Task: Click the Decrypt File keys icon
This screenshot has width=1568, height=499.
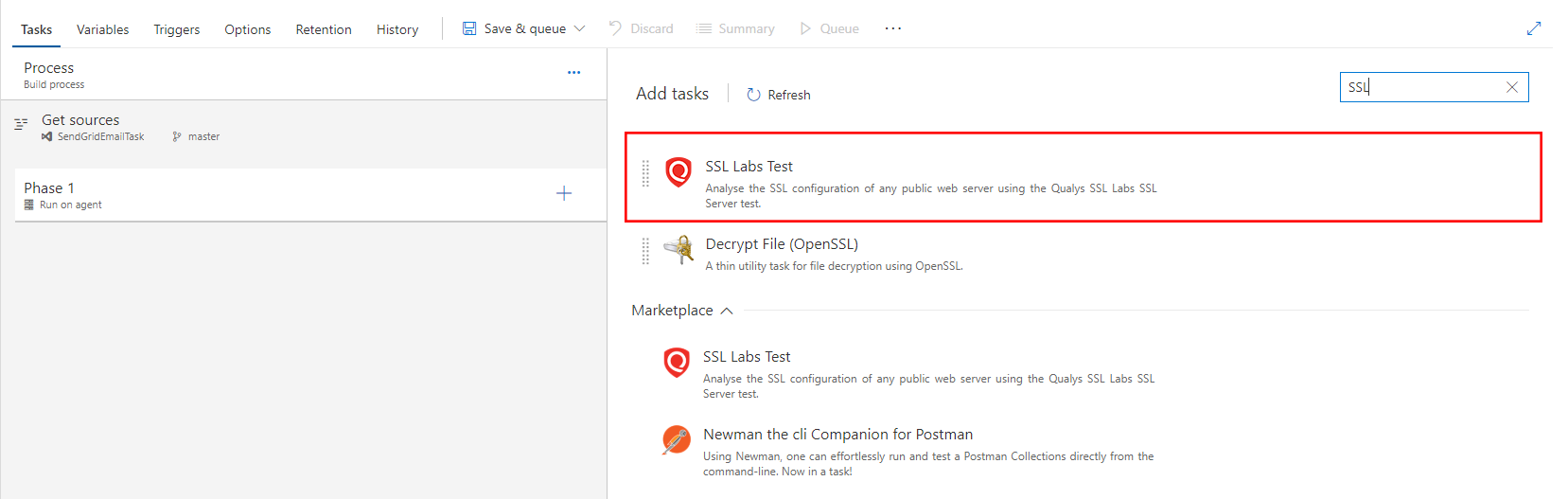Action: (x=678, y=250)
